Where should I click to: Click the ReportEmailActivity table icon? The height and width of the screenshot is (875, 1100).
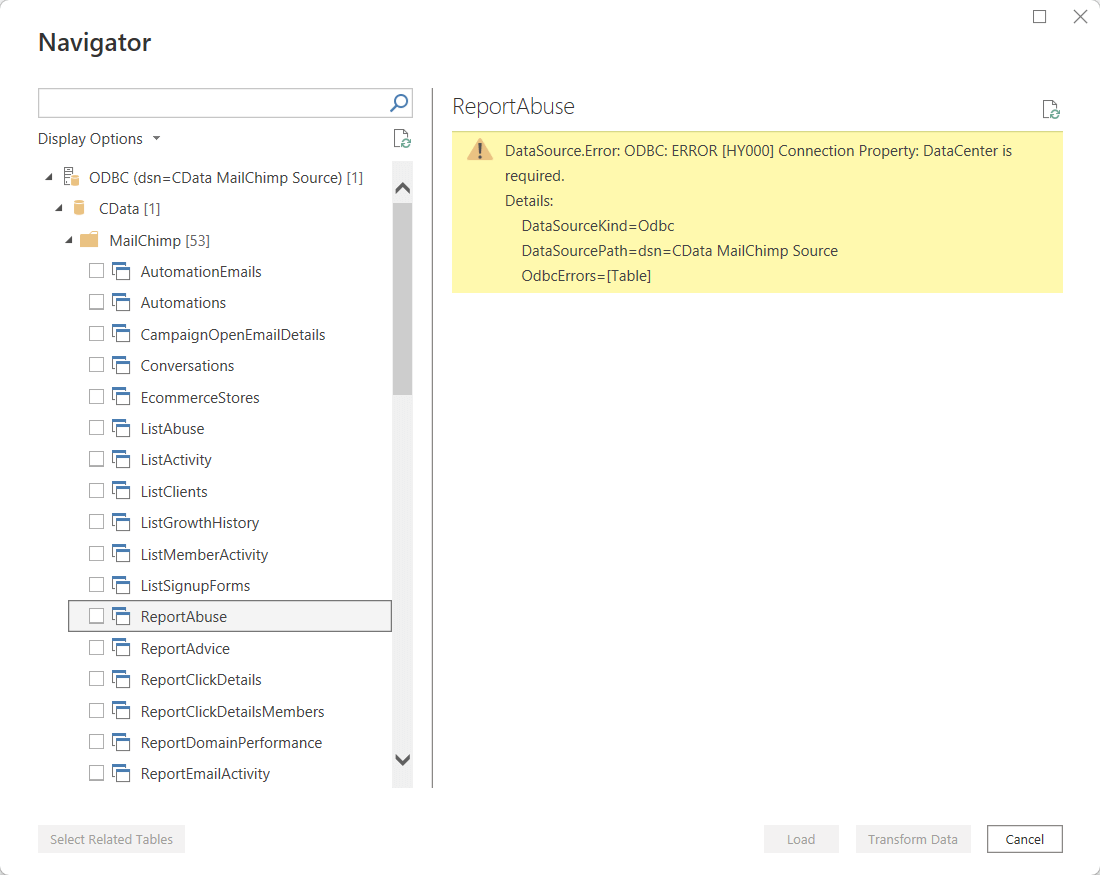point(121,773)
